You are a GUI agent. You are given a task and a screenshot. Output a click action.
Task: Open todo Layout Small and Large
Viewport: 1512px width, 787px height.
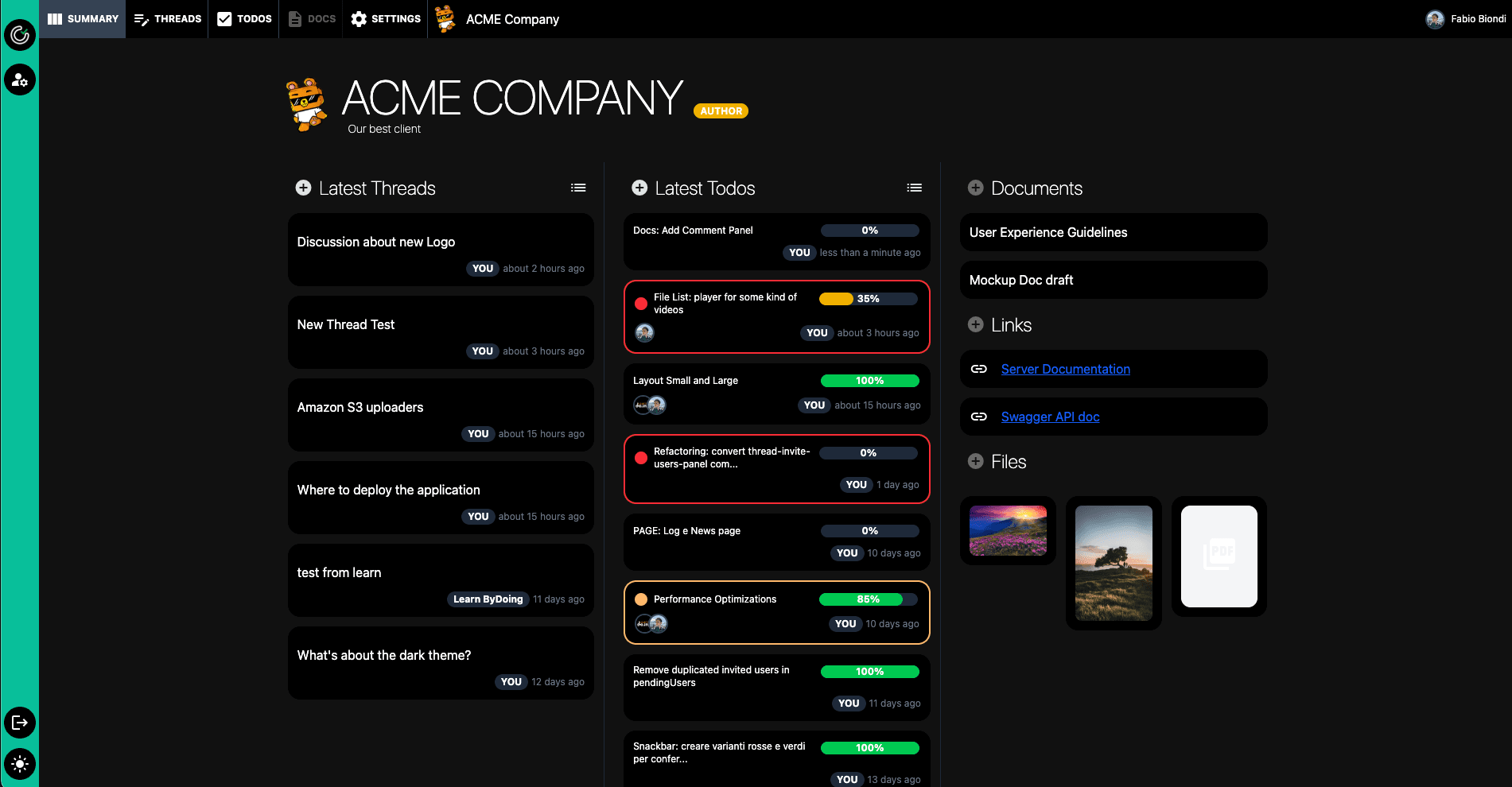pyautogui.click(x=777, y=393)
